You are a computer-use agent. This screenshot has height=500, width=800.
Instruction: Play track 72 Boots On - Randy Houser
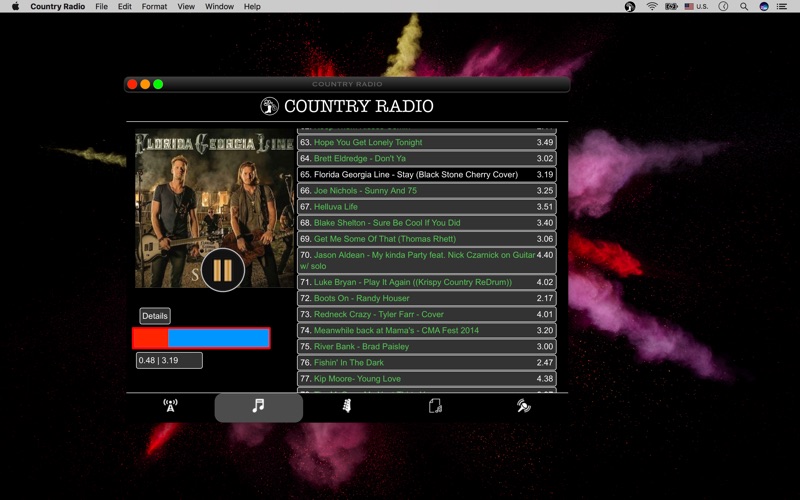pos(427,298)
